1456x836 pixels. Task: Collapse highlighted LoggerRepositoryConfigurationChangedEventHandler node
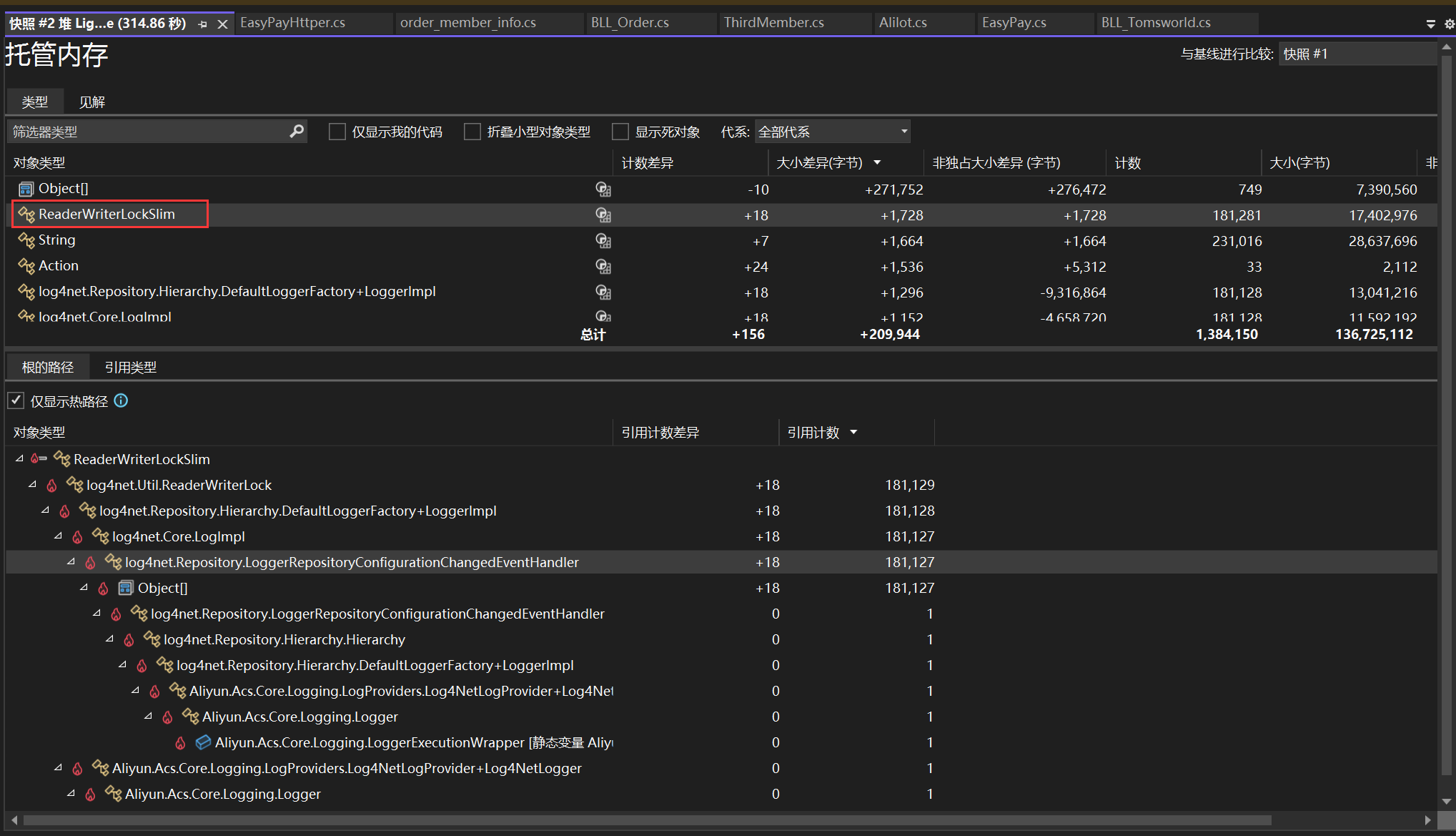(71, 562)
